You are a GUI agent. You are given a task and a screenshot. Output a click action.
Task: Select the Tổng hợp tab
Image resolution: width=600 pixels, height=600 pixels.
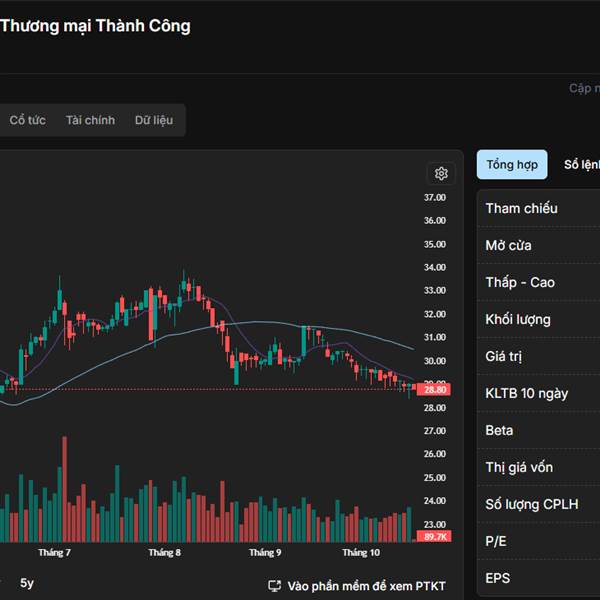pyautogui.click(x=512, y=164)
